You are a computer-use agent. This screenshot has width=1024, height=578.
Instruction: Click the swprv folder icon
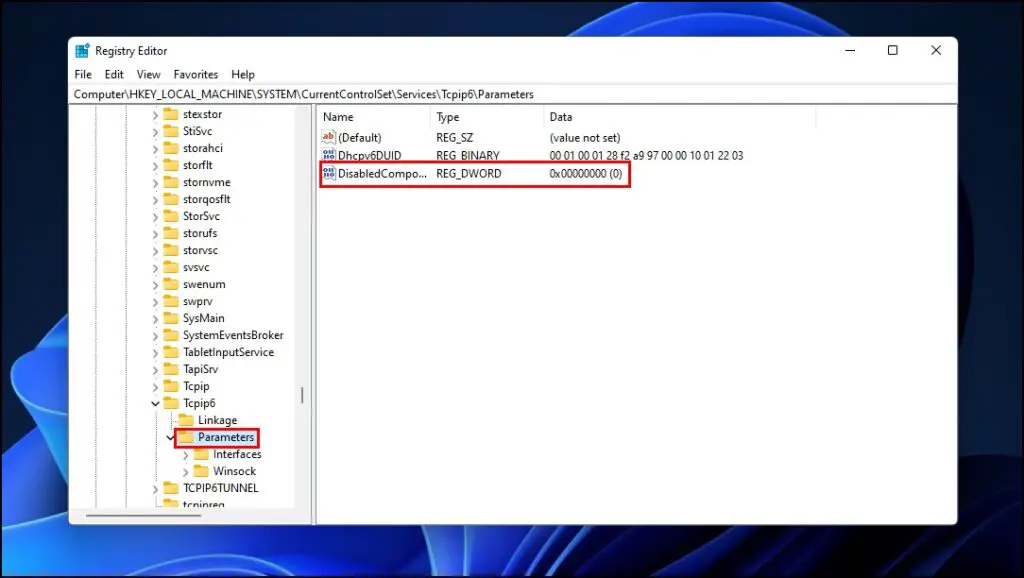171,300
